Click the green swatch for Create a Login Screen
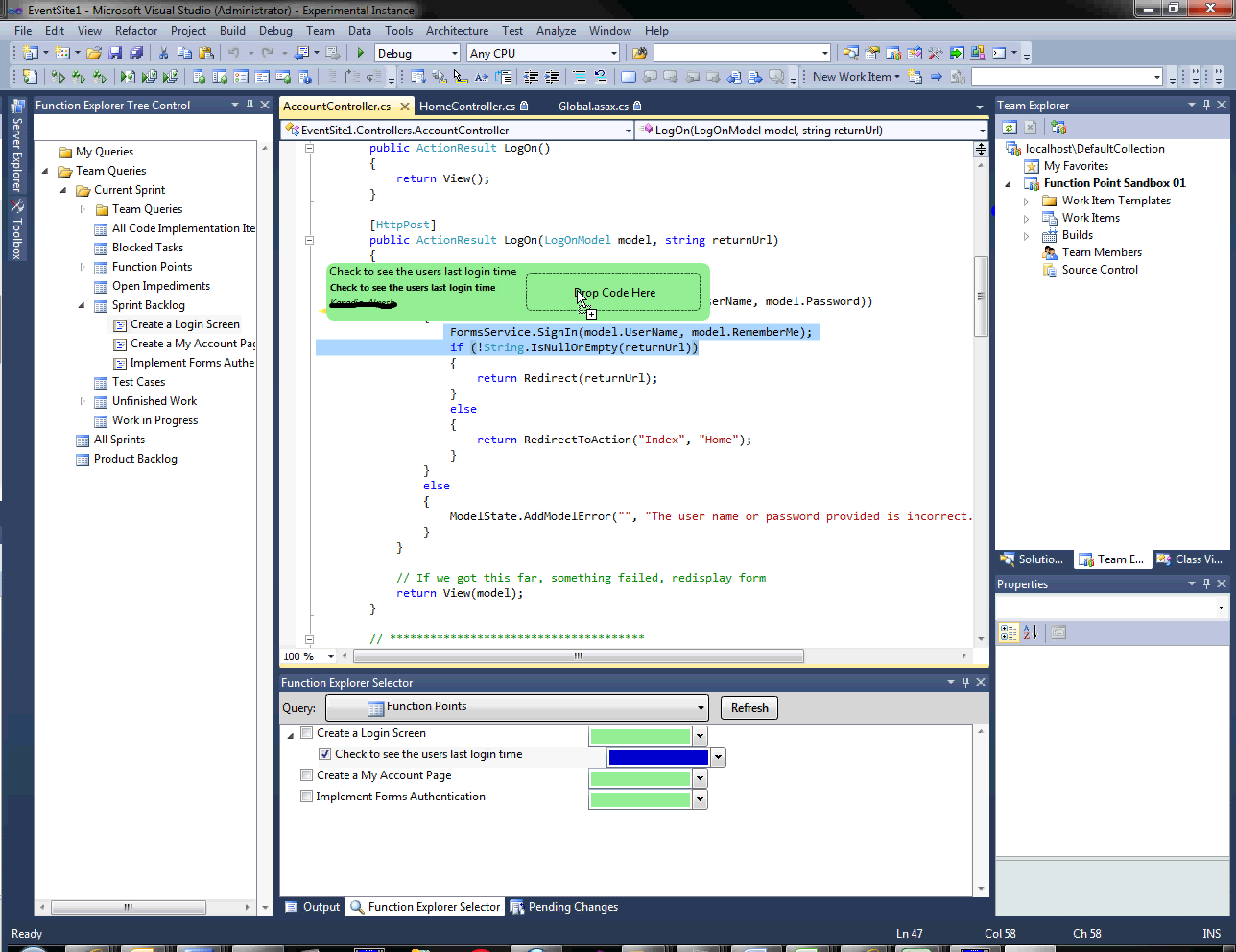The image size is (1236, 952). (x=640, y=736)
